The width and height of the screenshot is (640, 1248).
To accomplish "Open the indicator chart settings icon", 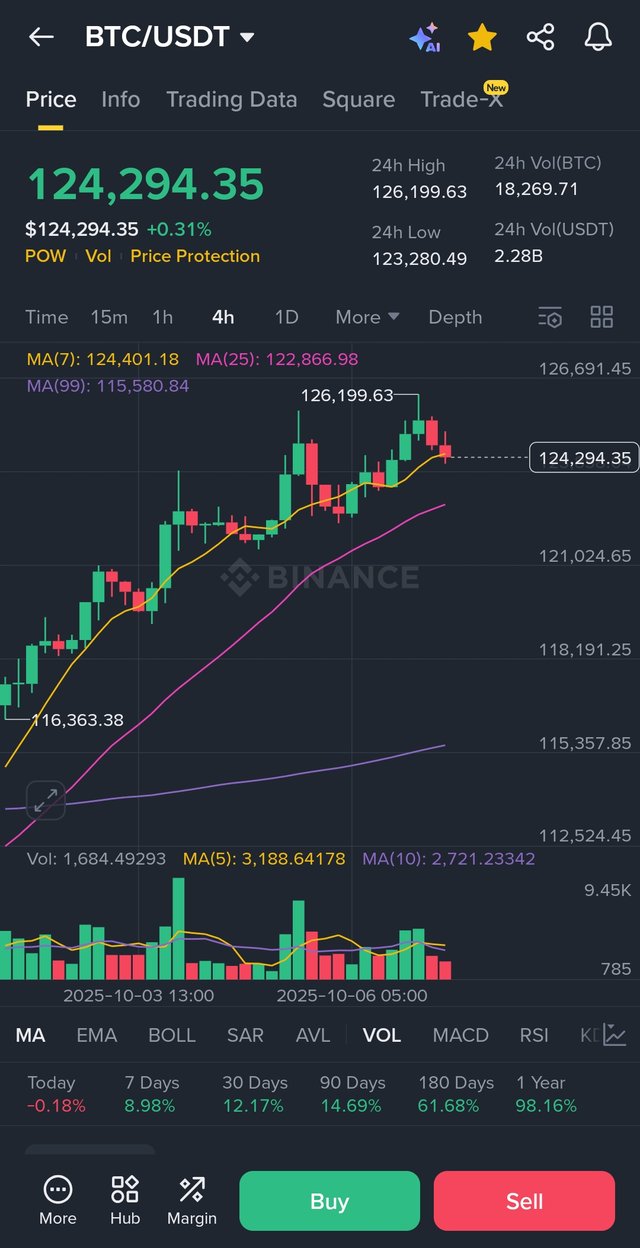I will tap(615, 1035).
